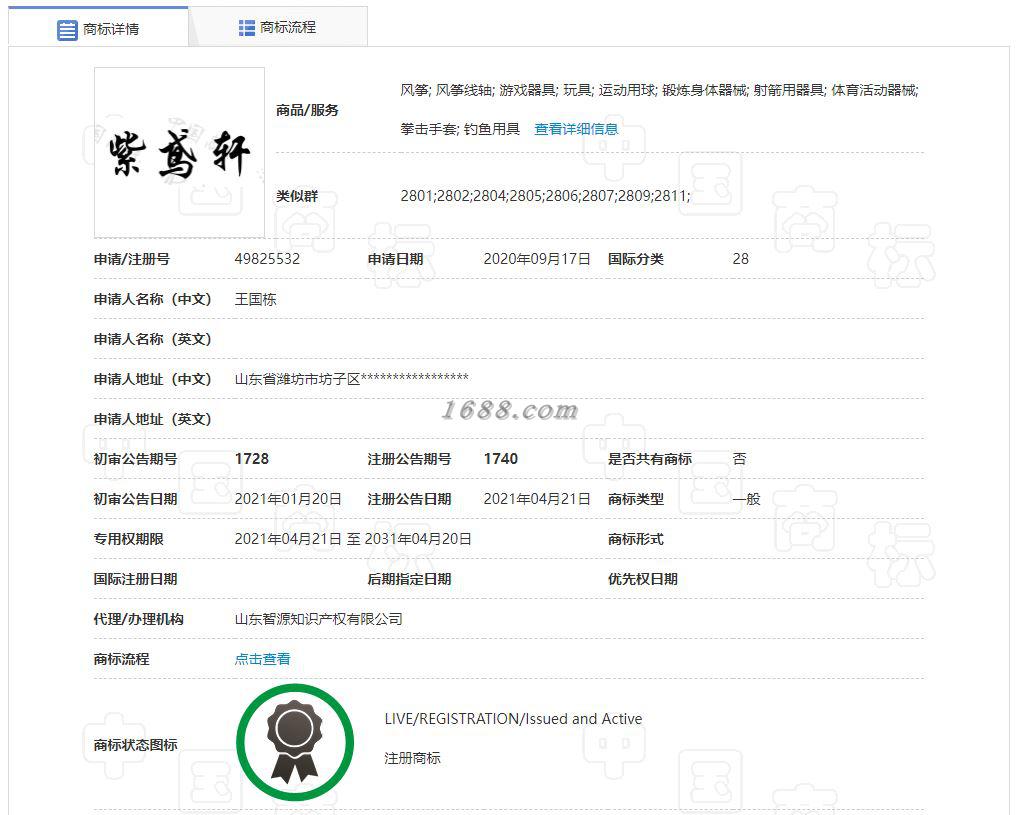
Task: Click the 商标形式 label
Action: (x=636, y=539)
